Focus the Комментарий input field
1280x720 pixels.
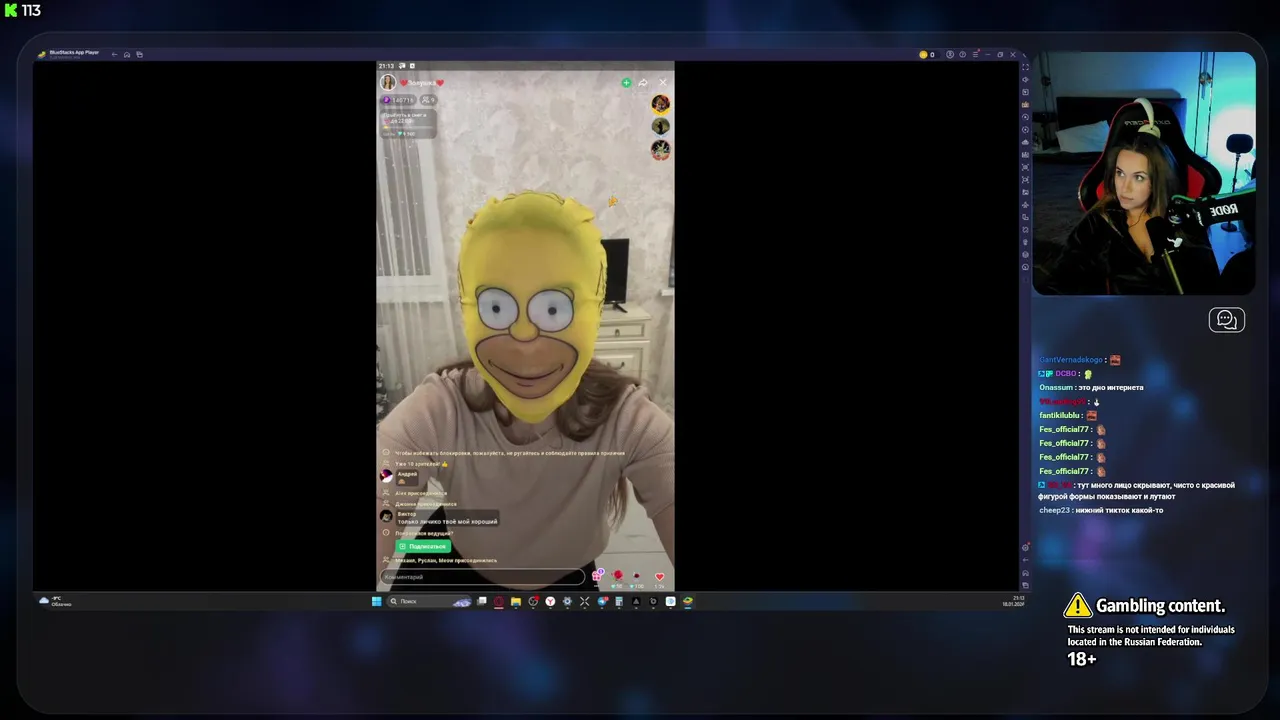tap(483, 577)
